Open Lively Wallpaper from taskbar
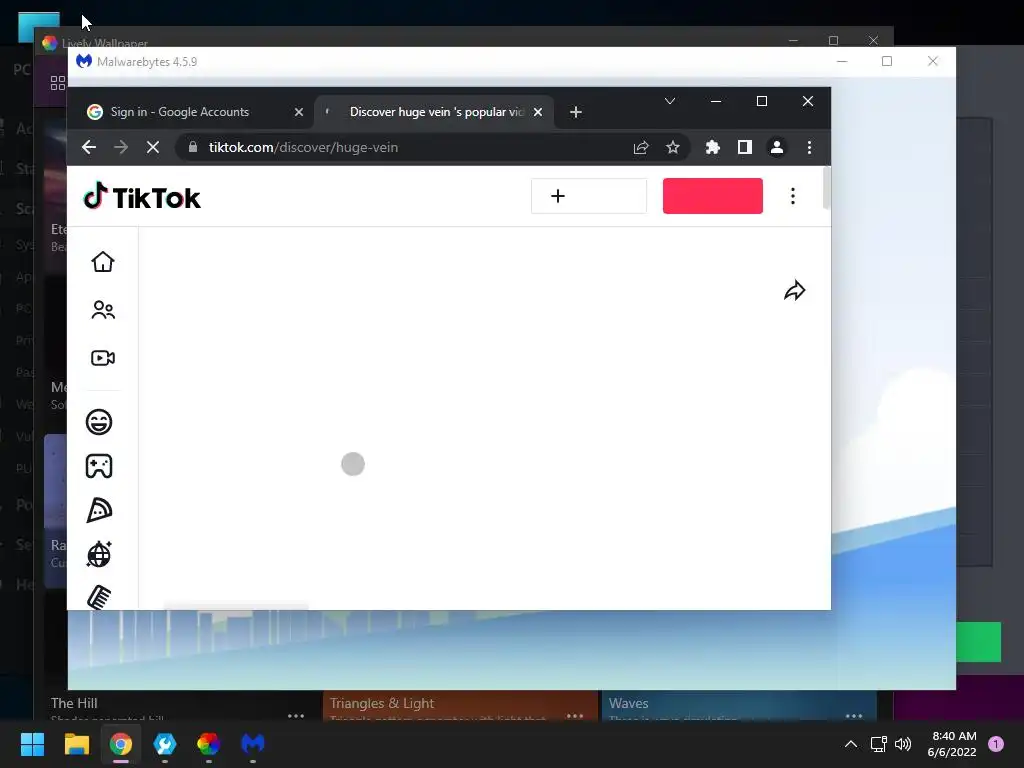Screen dimensions: 1024x768 (208, 744)
